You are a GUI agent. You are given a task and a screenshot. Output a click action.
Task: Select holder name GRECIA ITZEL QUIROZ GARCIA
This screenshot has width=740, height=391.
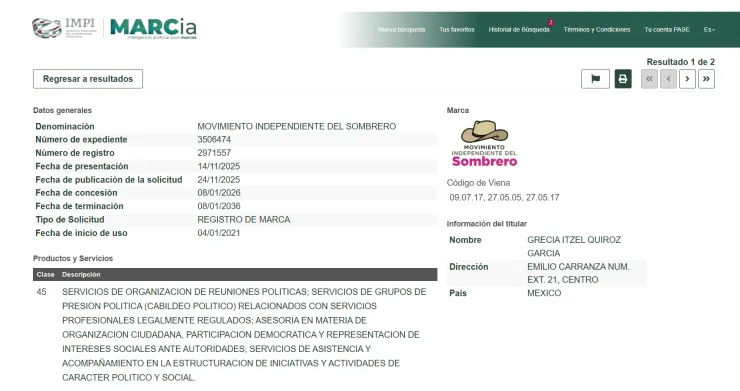click(x=574, y=246)
